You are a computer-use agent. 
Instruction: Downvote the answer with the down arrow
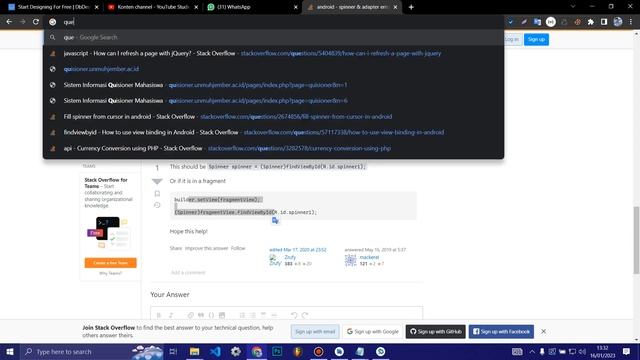(x=157, y=181)
